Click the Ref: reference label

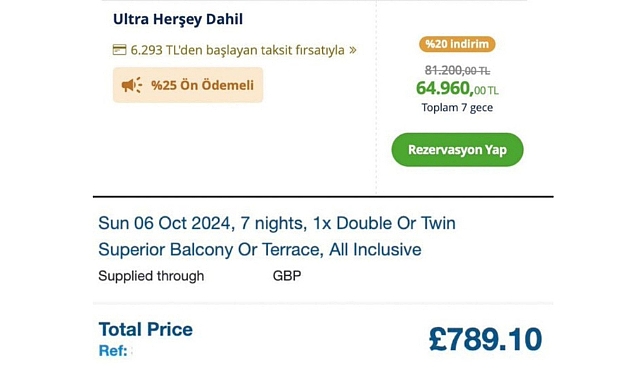pos(113,351)
